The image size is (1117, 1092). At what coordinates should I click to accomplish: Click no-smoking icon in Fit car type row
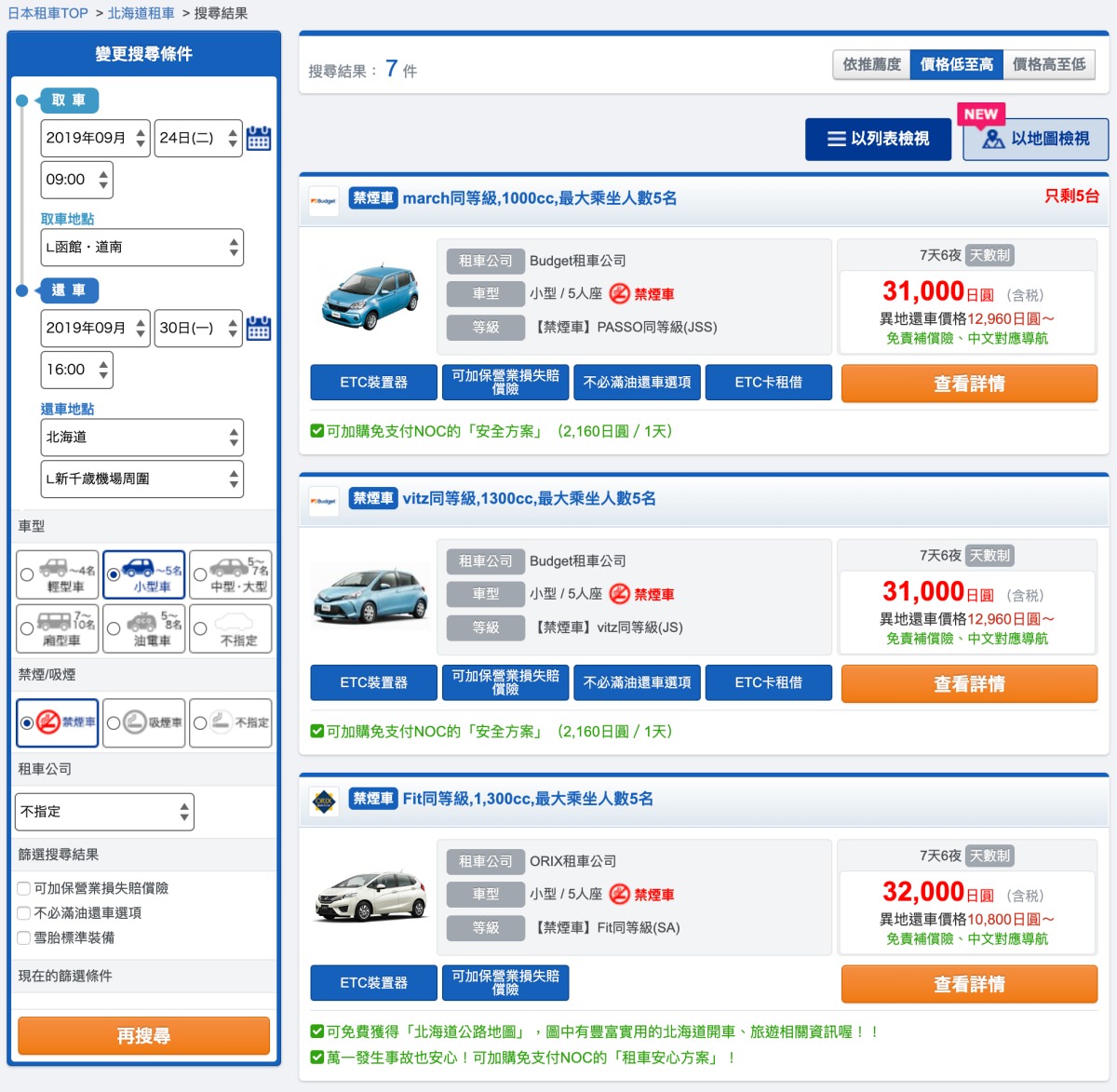[619, 894]
